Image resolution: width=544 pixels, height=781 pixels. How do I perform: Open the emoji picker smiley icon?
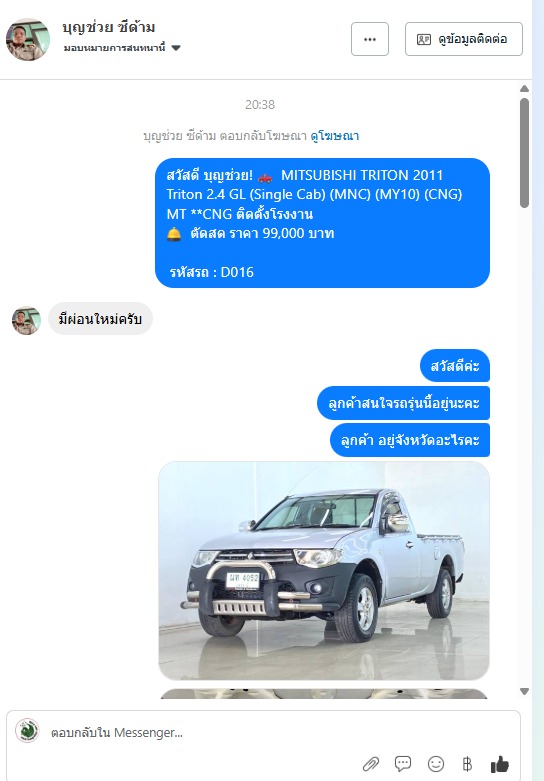click(x=436, y=764)
